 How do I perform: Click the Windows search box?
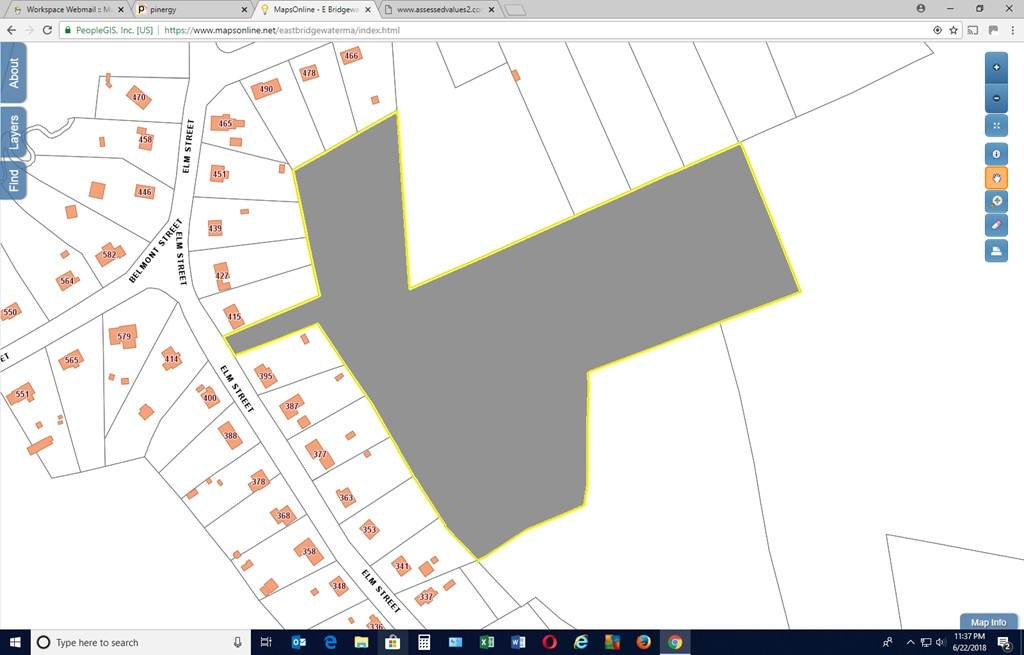[x=140, y=642]
